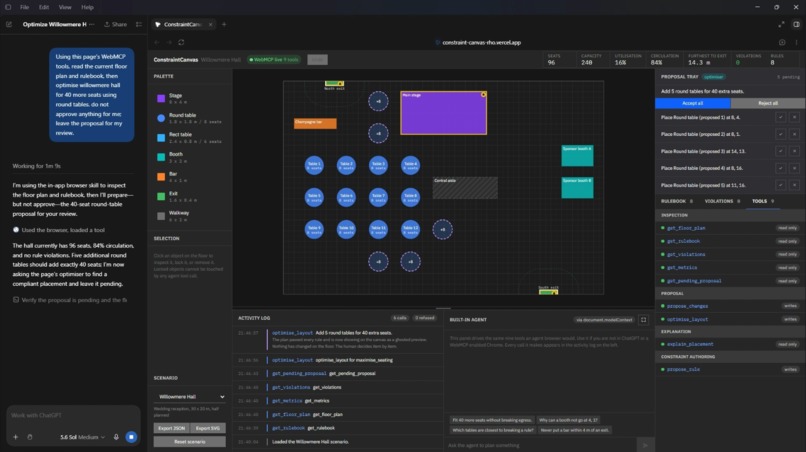Click the hand icon beside the plus
This screenshot has width=806, height=452.
pos(30,437)
